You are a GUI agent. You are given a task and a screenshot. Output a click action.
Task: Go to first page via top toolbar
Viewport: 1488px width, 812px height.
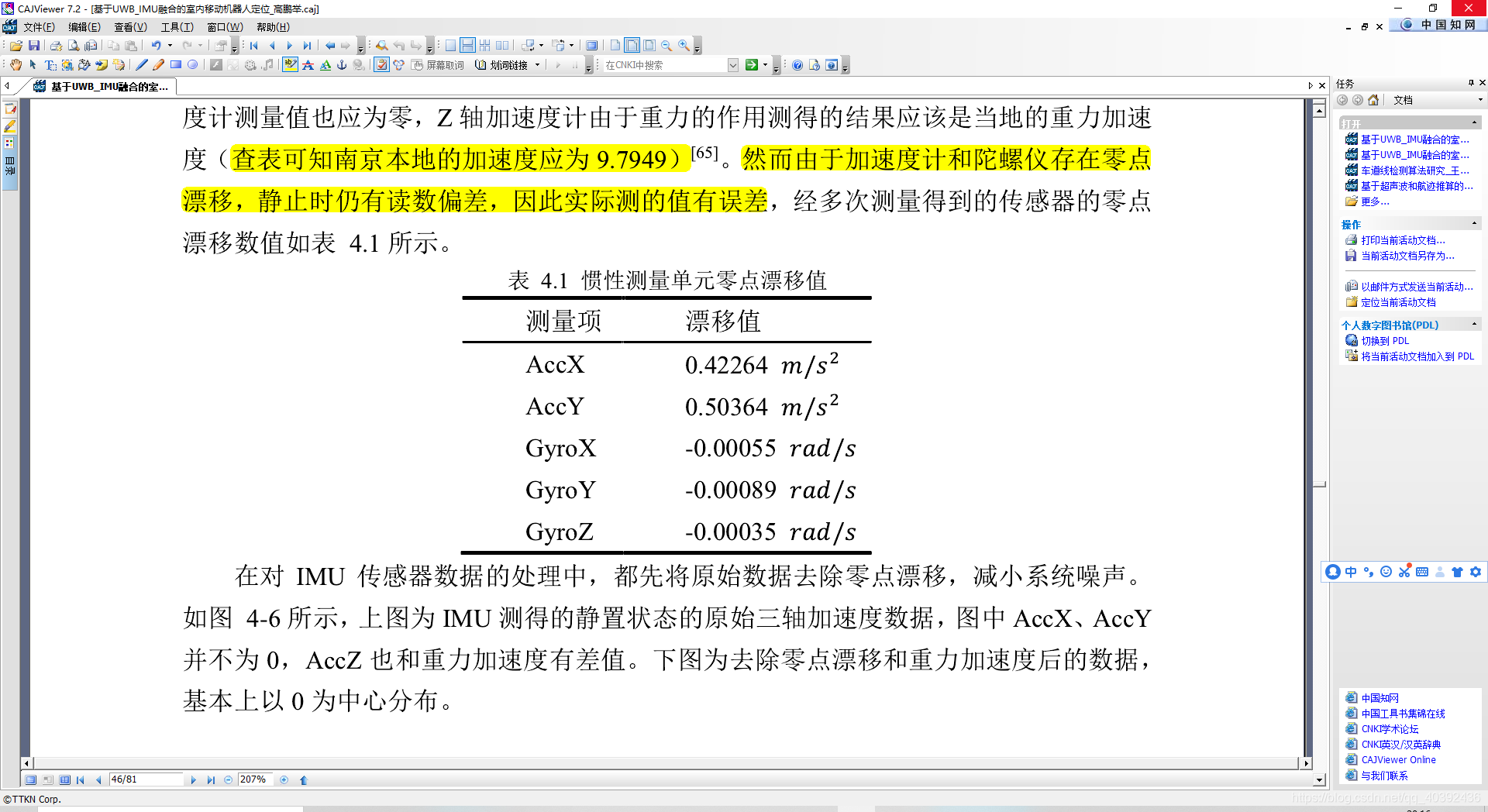tap(254, 46)
